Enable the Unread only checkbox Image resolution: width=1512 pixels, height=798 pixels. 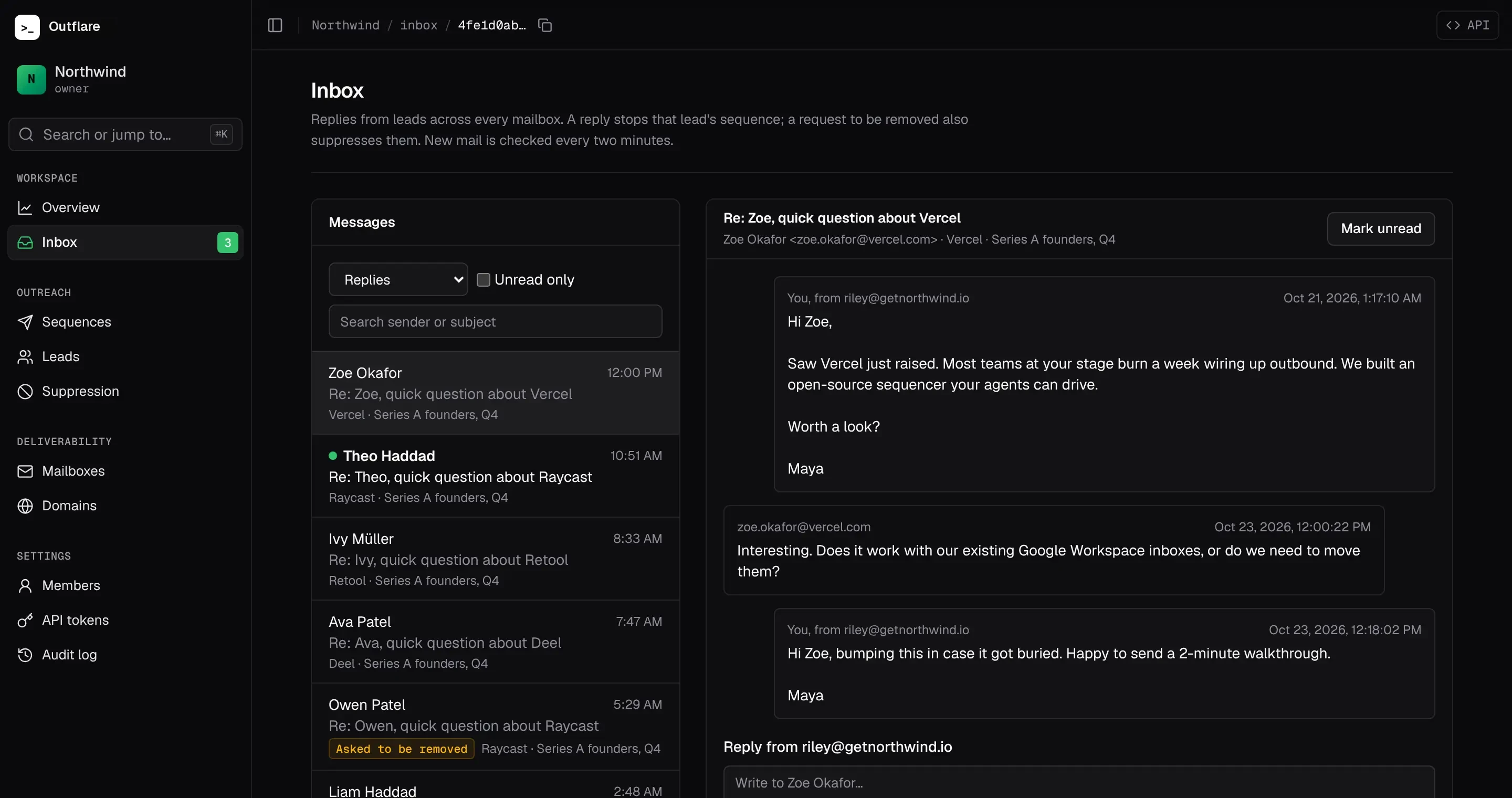[x=483, y=280]
